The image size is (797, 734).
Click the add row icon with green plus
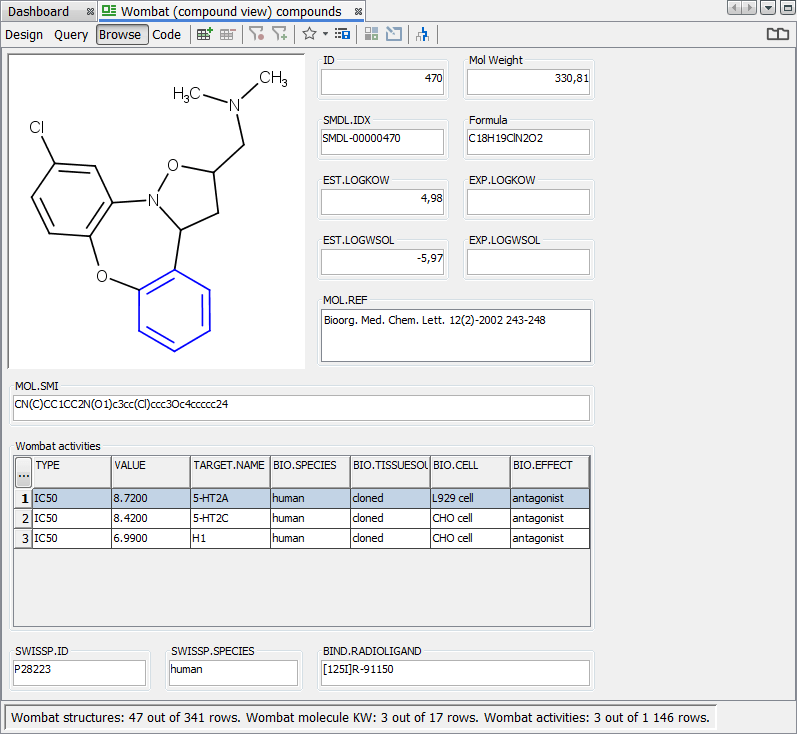point(204,34)
